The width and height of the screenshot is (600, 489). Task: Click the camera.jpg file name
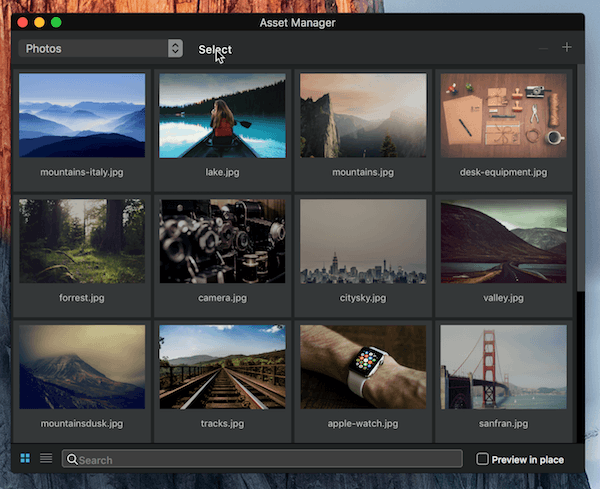(222, 298)
